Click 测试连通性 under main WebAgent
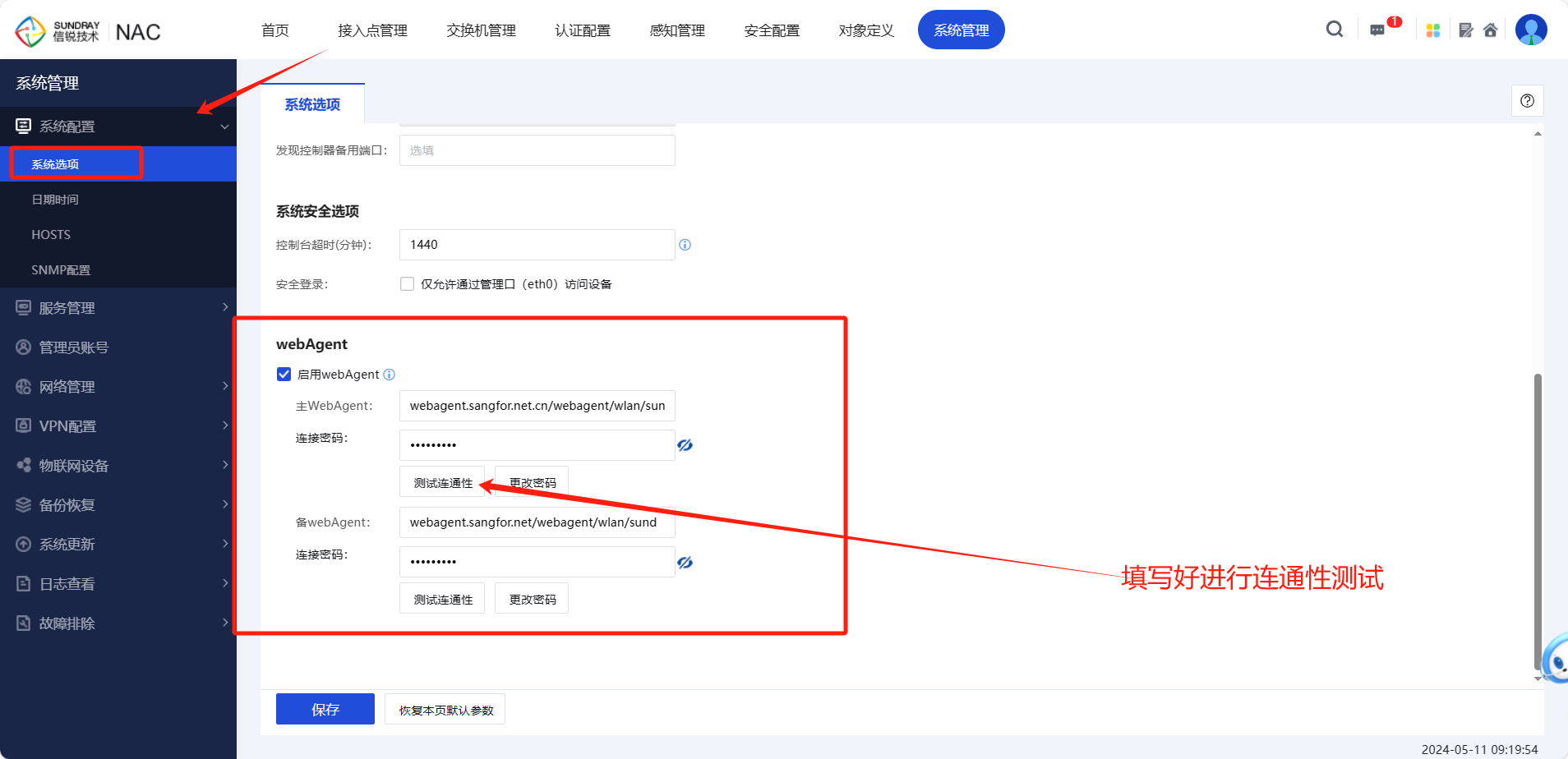1568x759 pixels. coord(442,482)
